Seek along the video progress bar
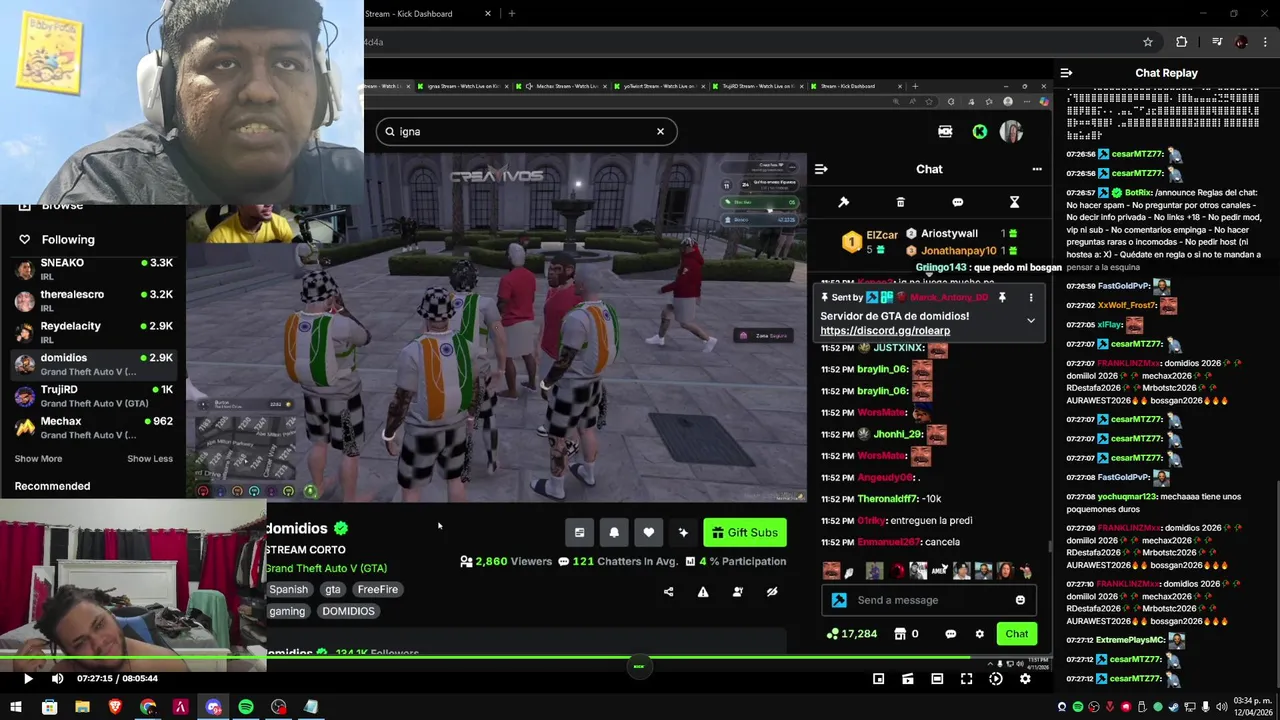The width and height of the screenshot is (1280, 720). pos(526,657)
